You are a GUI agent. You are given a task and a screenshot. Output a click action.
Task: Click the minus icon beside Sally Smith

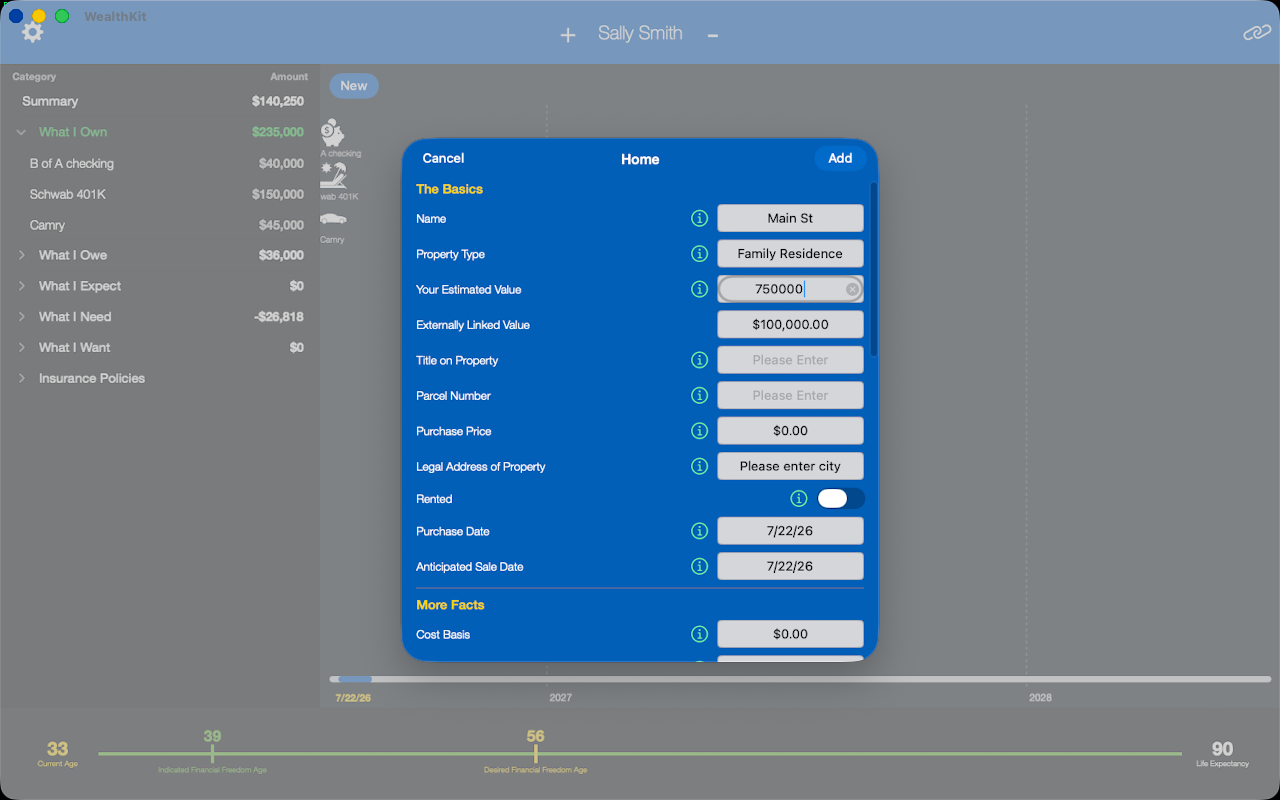click(x=713, y=35)
